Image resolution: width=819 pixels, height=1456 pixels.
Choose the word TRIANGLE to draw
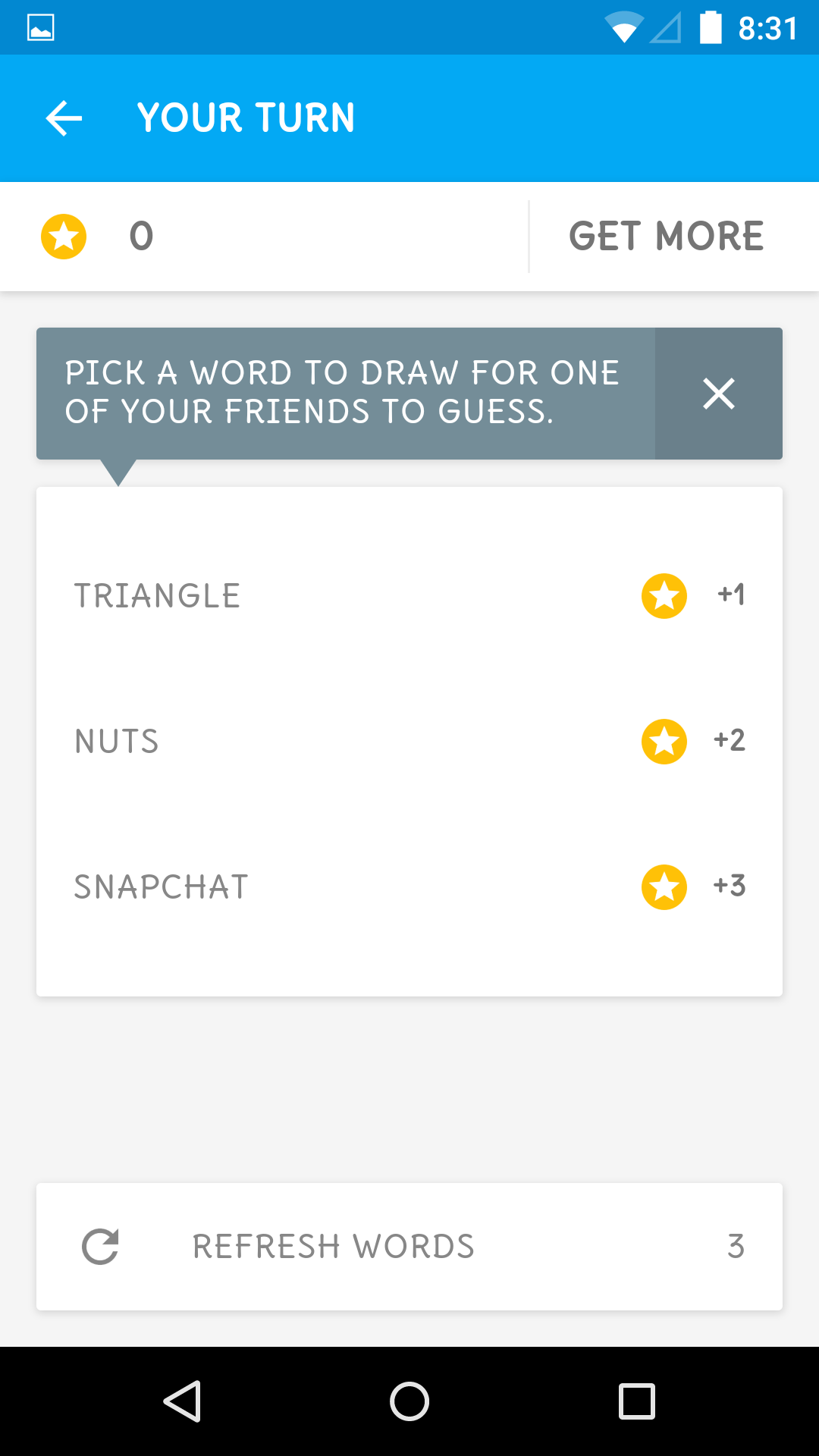point(158,596)
